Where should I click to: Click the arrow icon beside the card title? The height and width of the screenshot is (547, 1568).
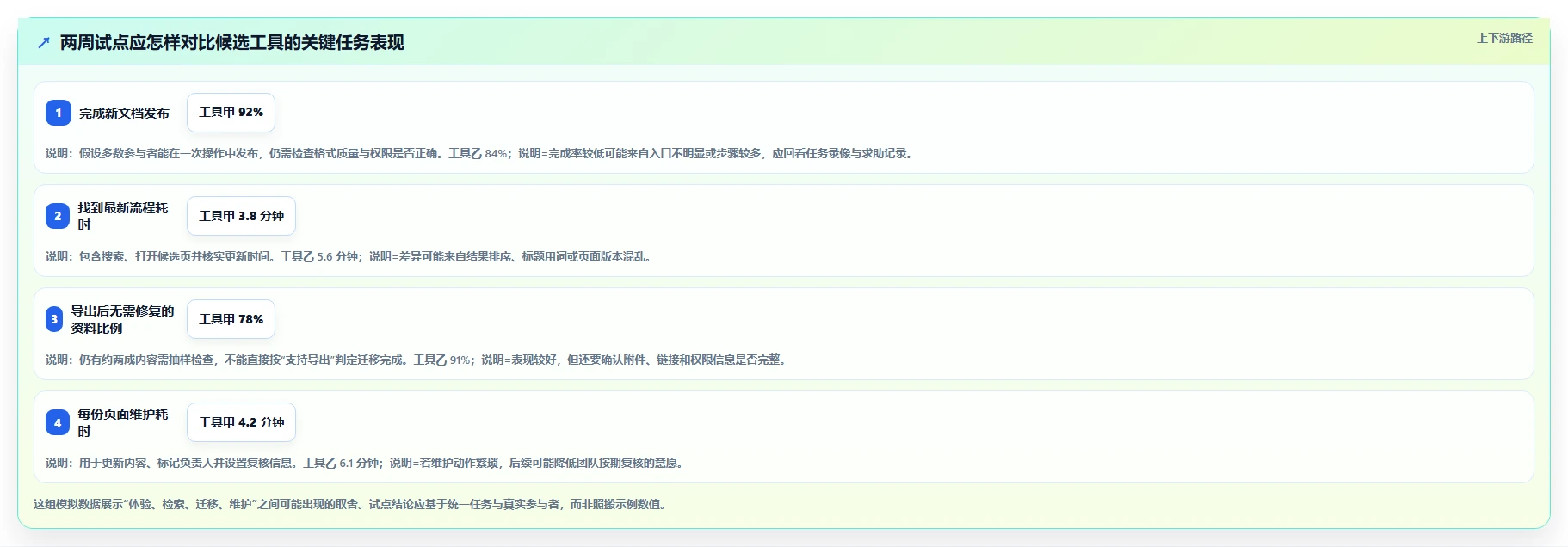[x=43, y=42]
